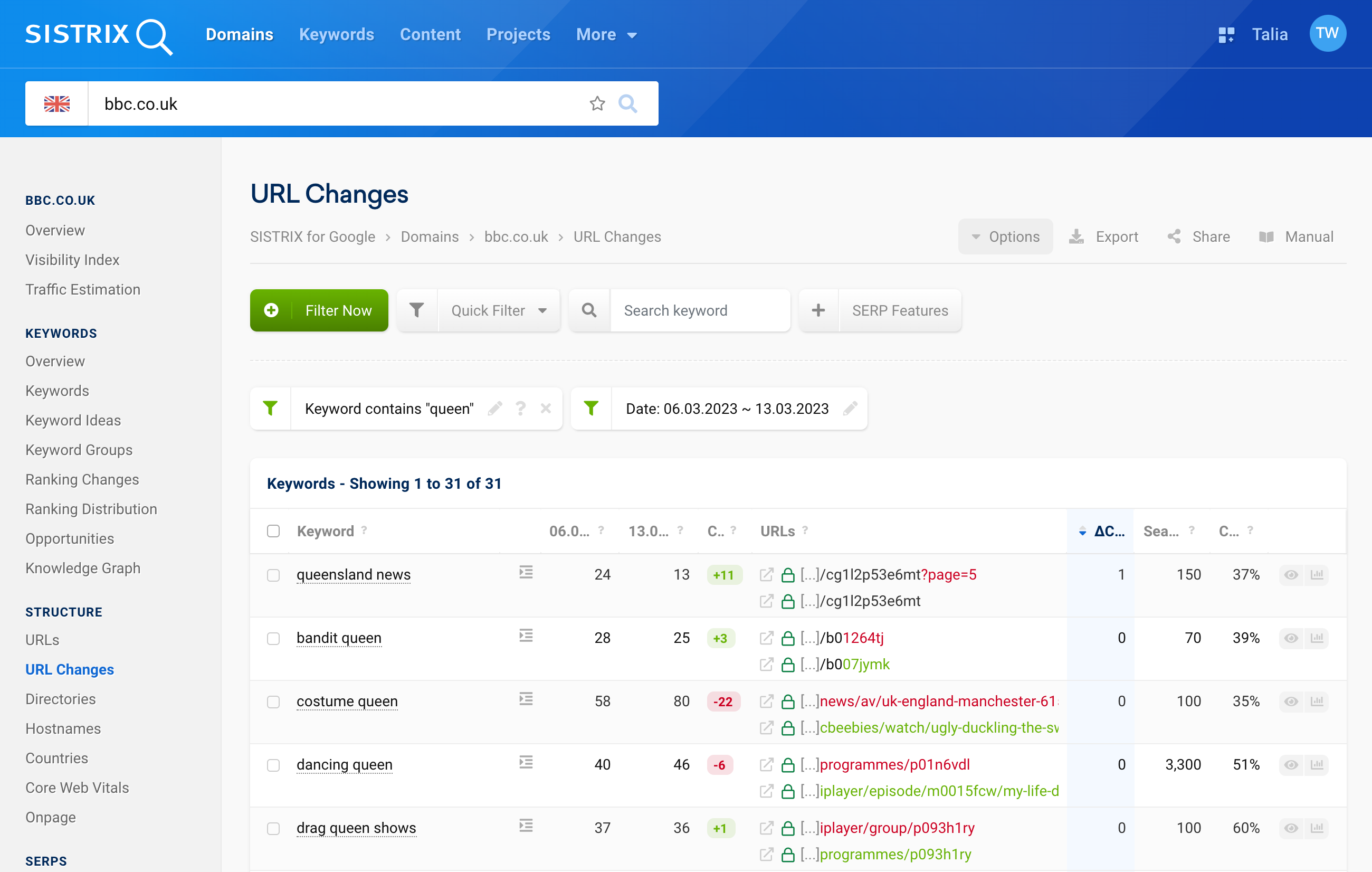Open the Traffic Estimation sidebar item

pyautogui.click(x=83, y=290)
